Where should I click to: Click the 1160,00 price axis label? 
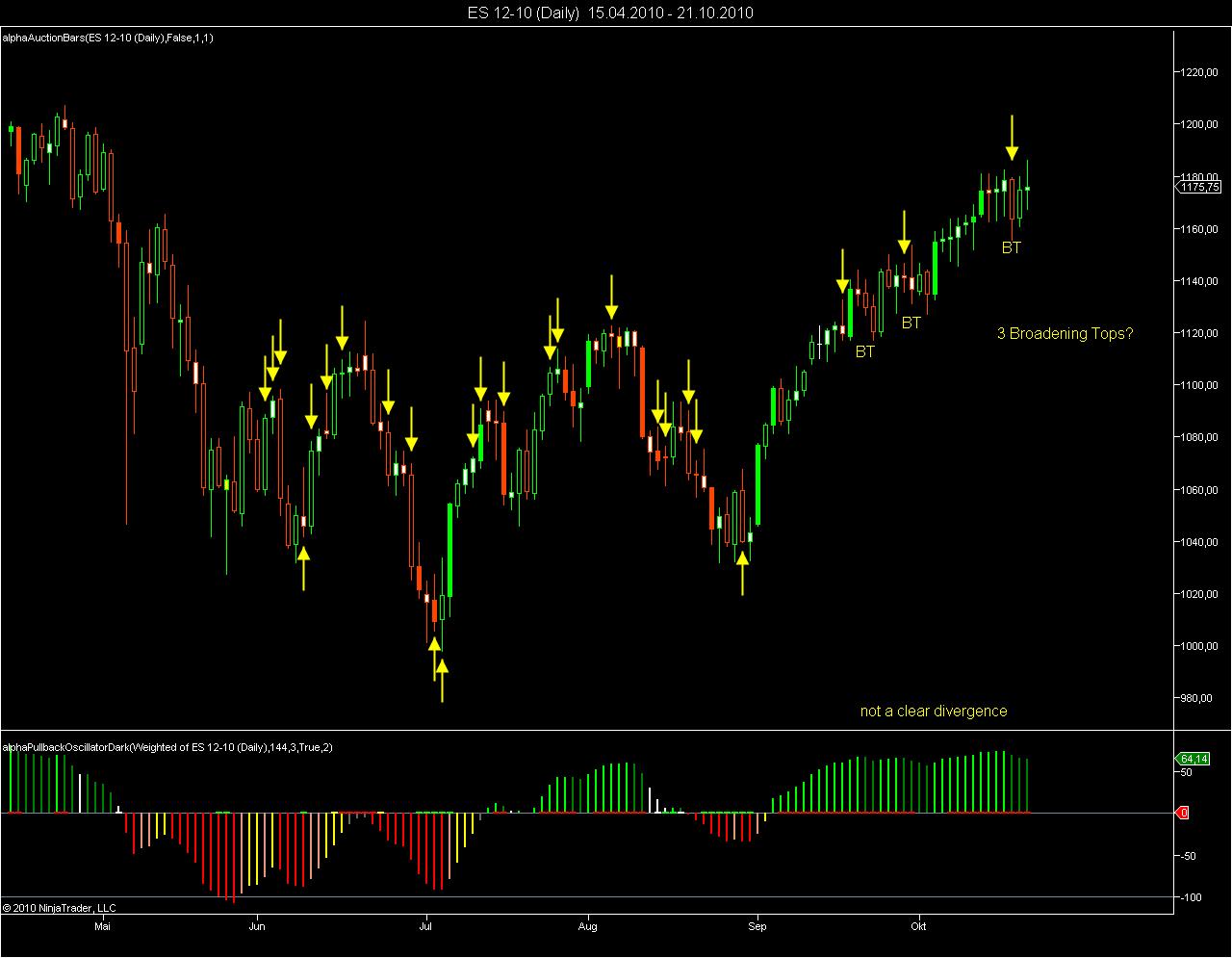coord(1200,229)
